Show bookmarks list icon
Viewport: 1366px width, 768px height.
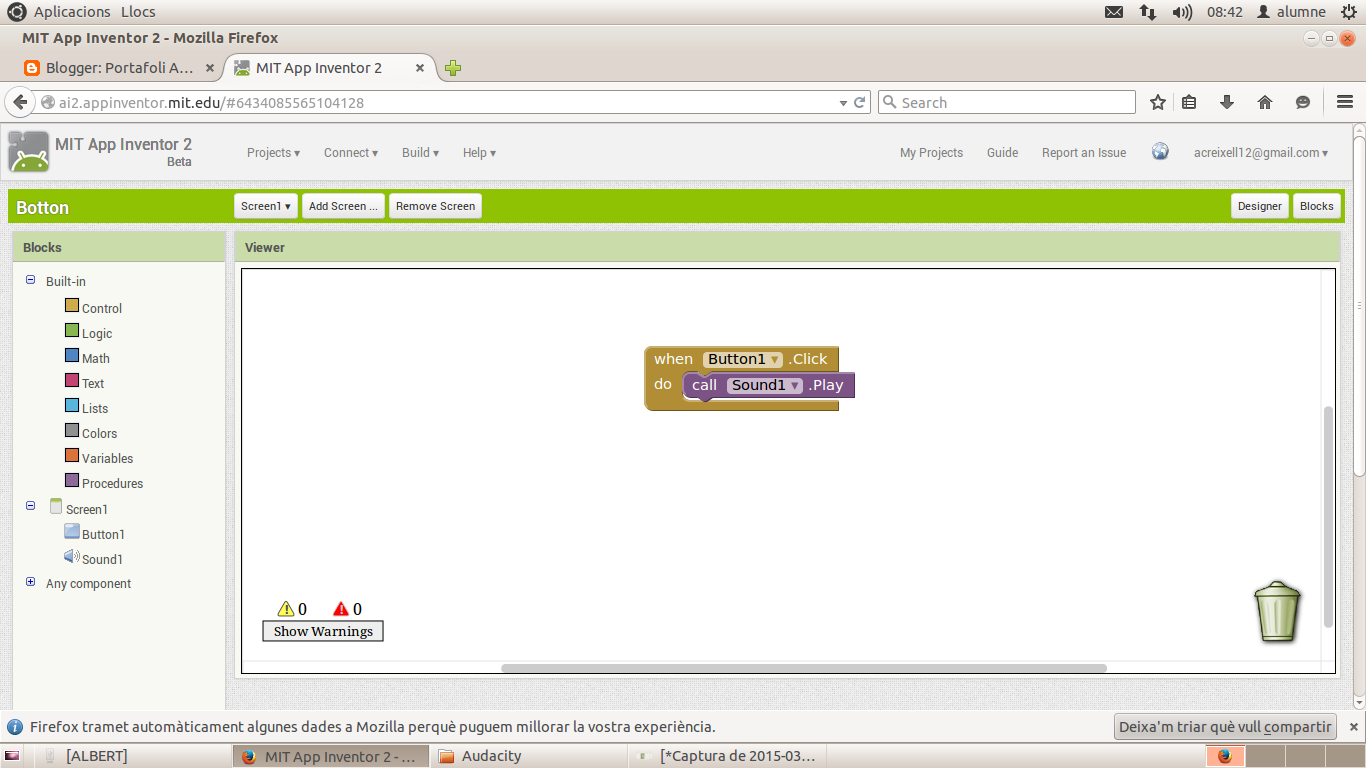click(1189, 102)
